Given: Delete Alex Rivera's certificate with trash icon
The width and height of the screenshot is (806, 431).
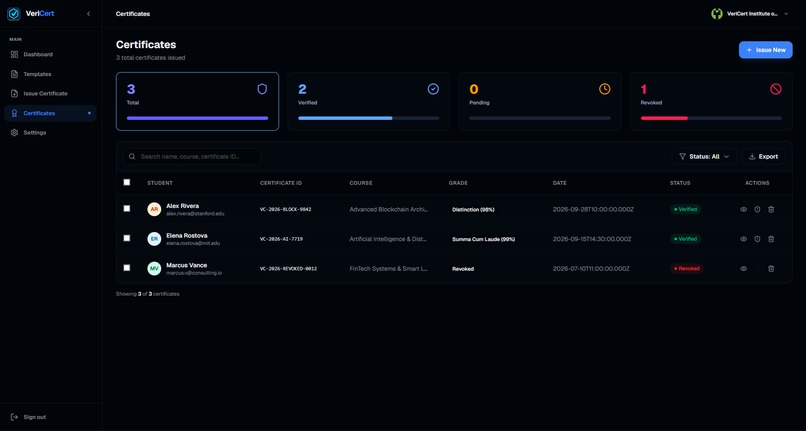Looking at the screenshot, I should point(771,209).
